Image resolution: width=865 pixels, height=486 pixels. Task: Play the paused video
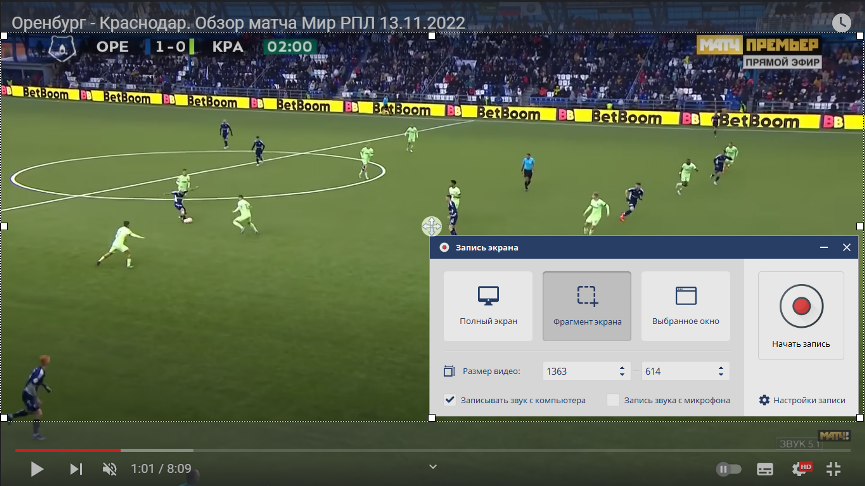[x=36, y=468]
